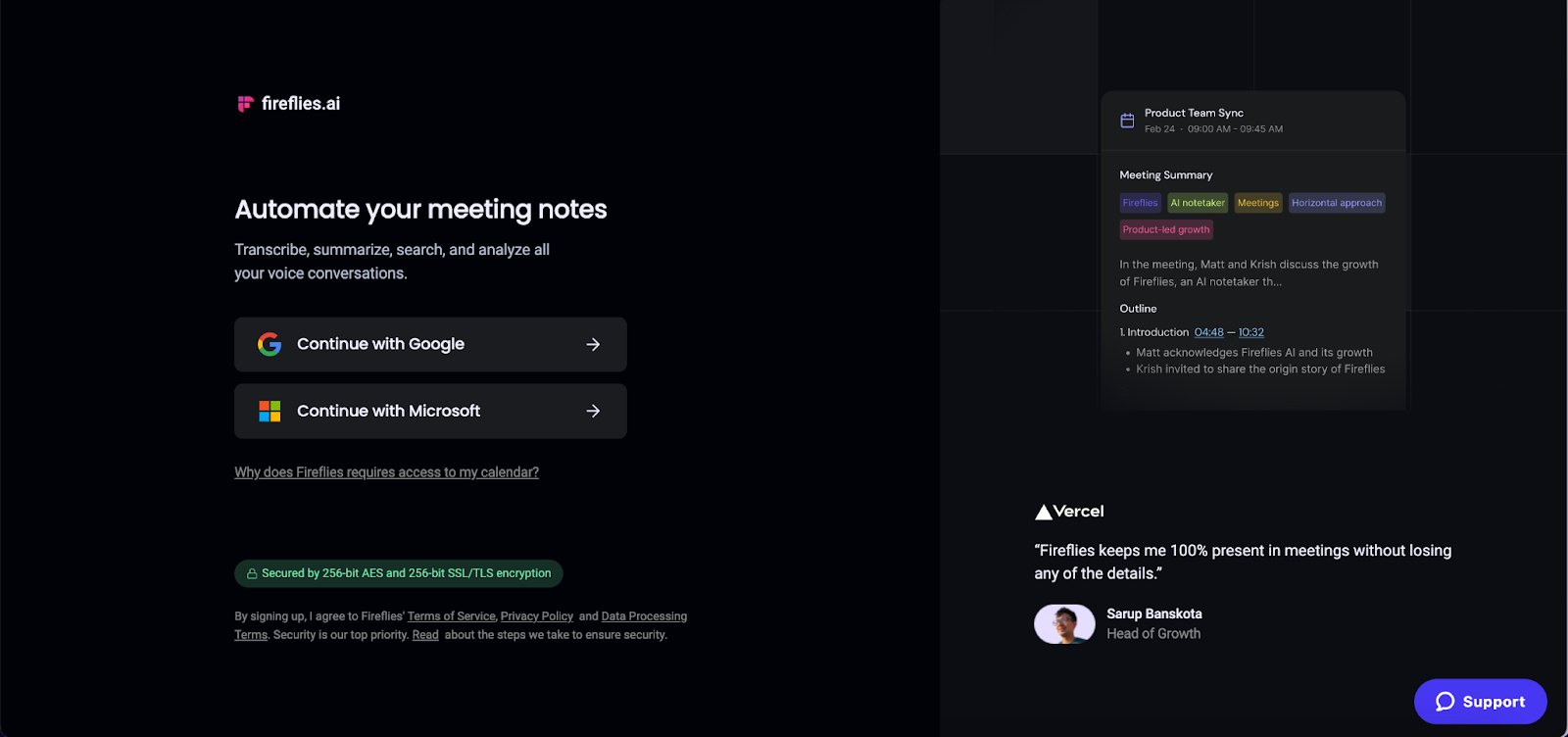Click the fireflies.ai logo icon

[x=245, y=104]
